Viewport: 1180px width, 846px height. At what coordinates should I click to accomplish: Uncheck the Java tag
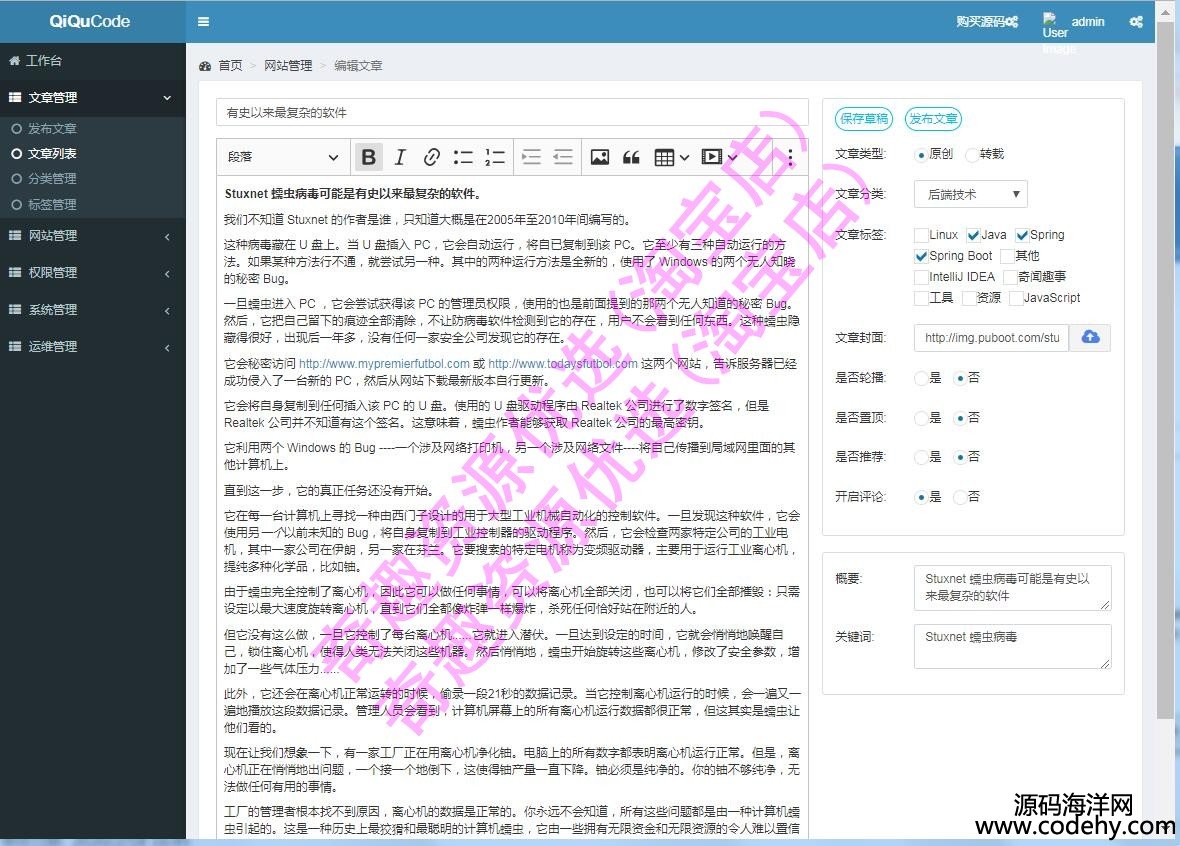click(x=973, y=235)
